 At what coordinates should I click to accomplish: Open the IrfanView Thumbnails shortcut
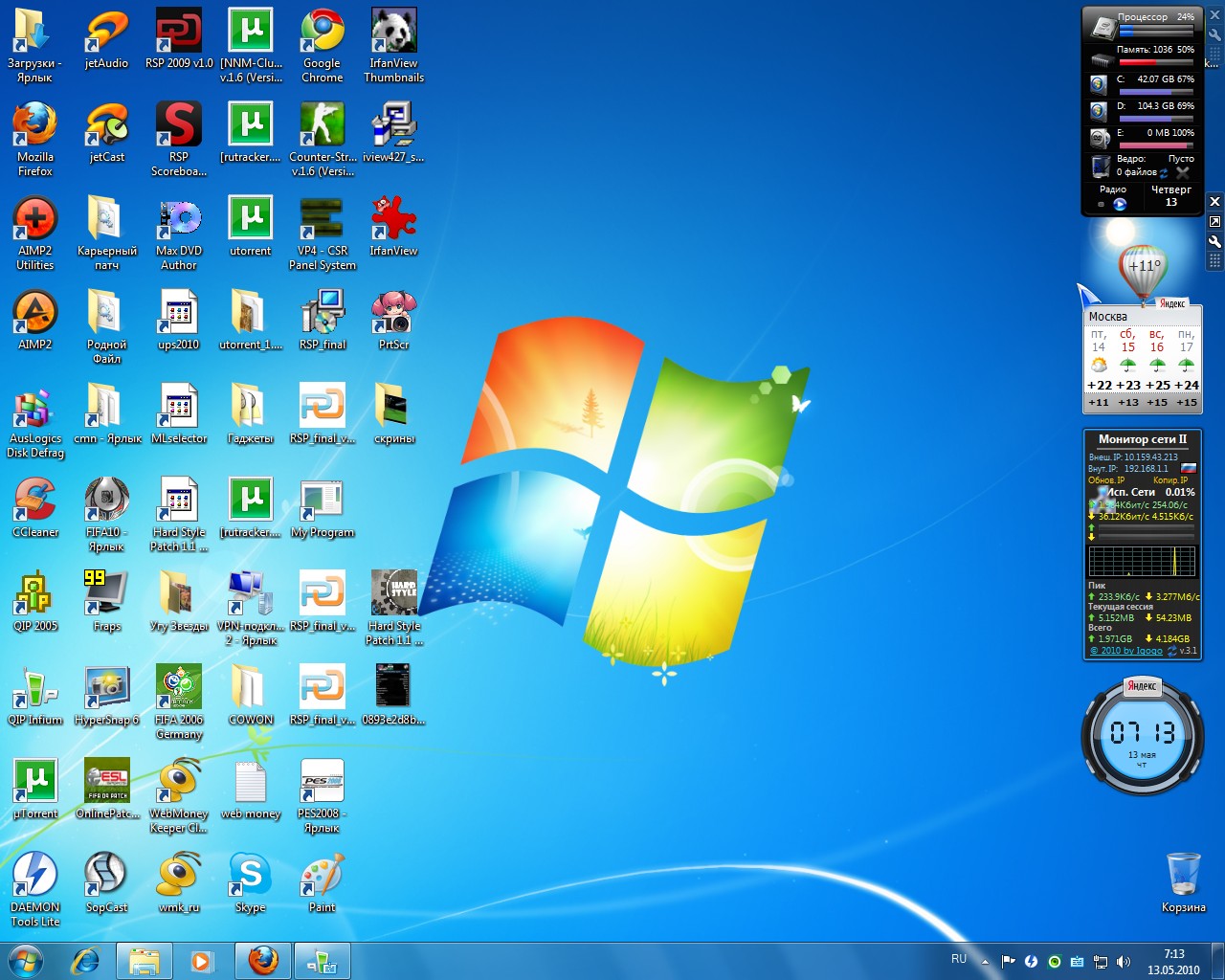[394, 45]
